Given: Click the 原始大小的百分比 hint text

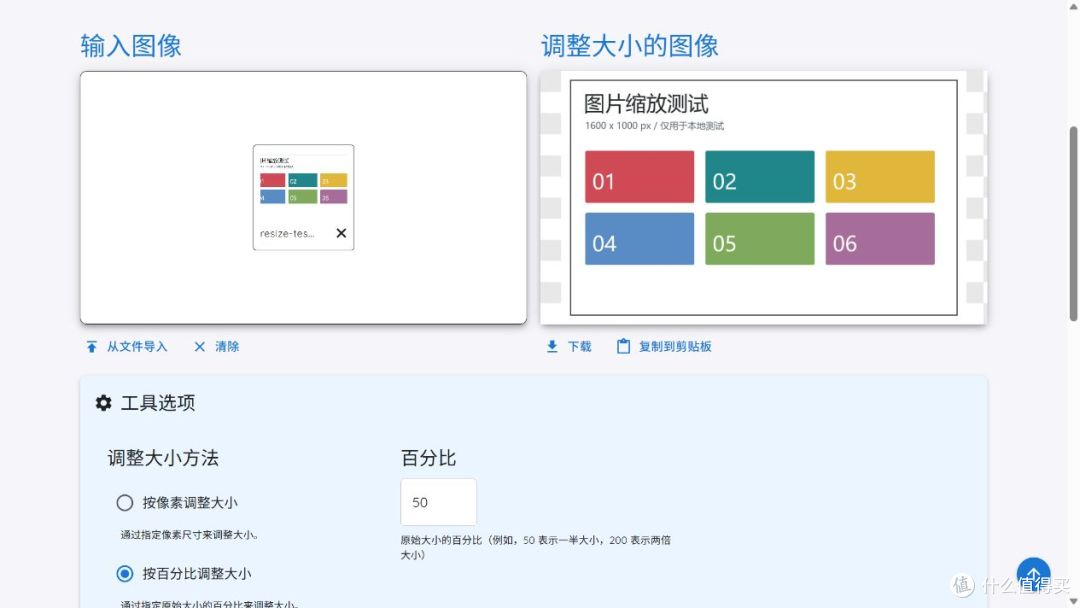Looking at the screenshot, I should click(x=535, y=547).
